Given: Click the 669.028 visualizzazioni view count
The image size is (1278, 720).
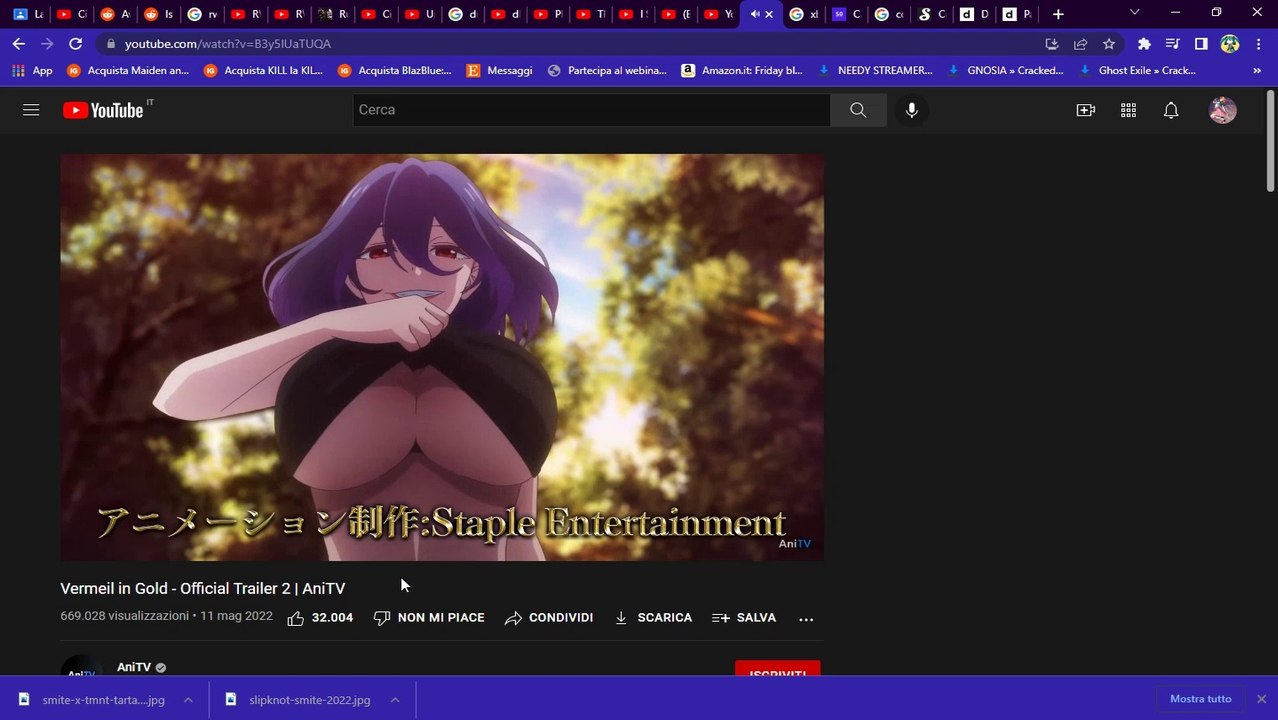Looking at the screenshot, I should [124, 616].
